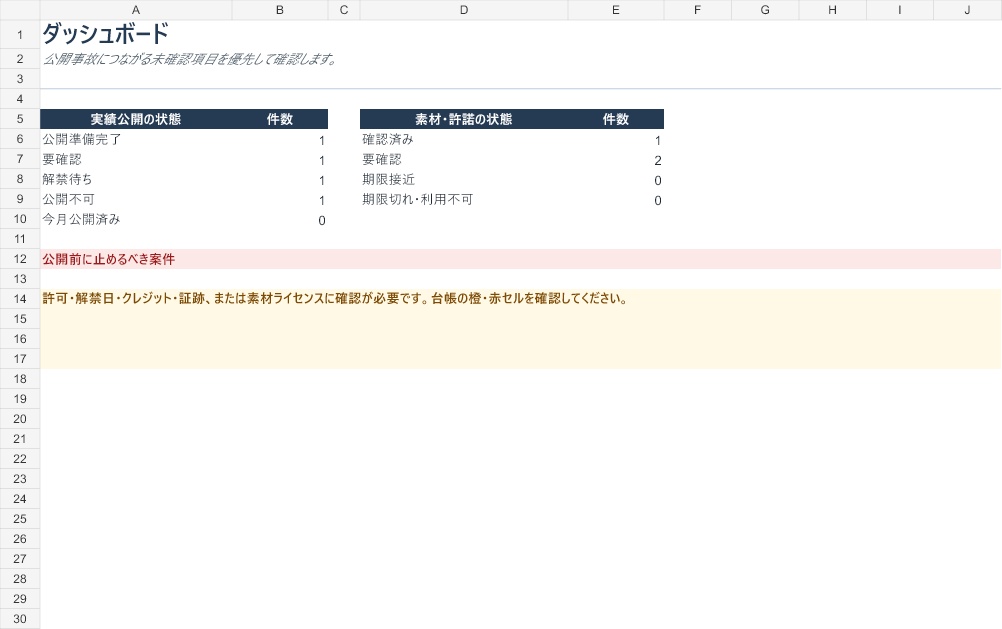1002x629 pixels.
Task: Select the 期限接近 cell
Action: pyautogui.click(x=463, y=179)
